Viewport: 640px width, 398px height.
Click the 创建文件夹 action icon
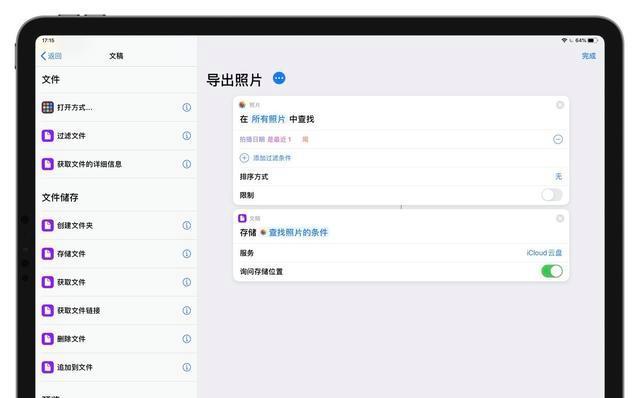coord(48,225)
